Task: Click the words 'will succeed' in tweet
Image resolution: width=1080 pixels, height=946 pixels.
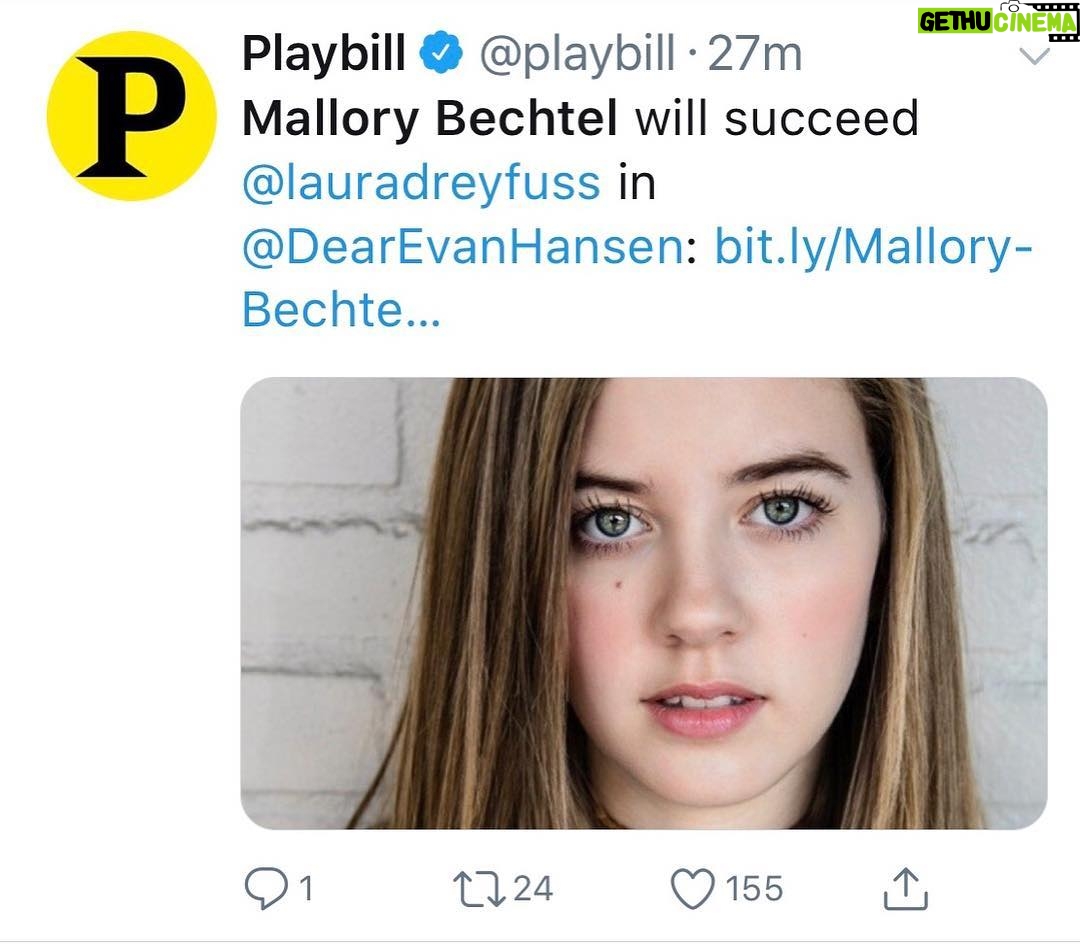Action: (776, 120)
